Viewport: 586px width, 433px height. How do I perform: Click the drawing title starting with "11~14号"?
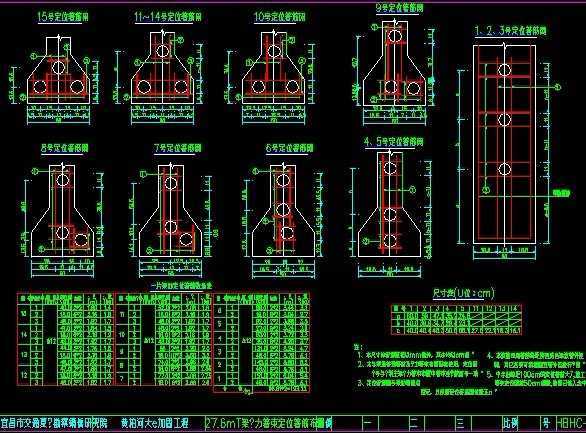coord(168,17)
